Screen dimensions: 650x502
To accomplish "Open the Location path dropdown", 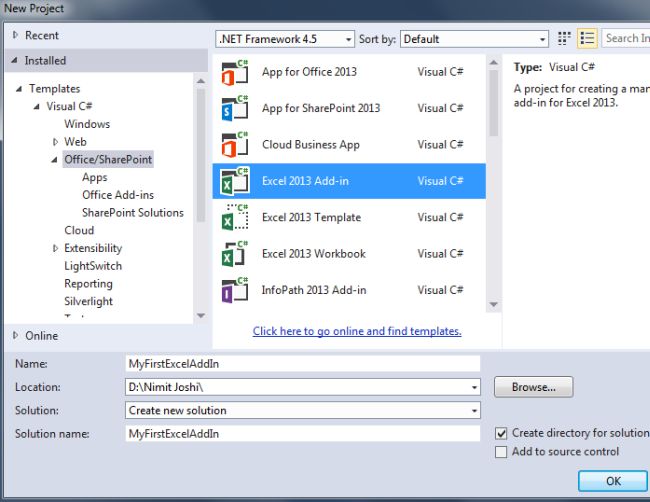I will click(x=474, y=388).
